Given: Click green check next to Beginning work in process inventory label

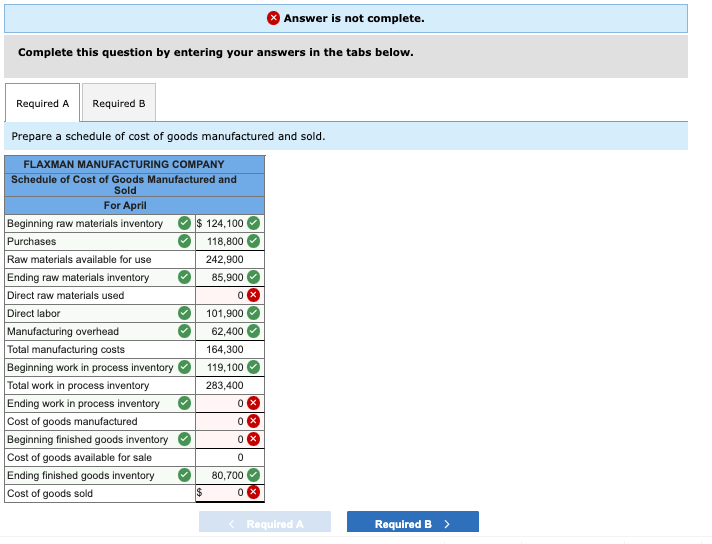Looking at the screenshot, I should coord(184,367).
